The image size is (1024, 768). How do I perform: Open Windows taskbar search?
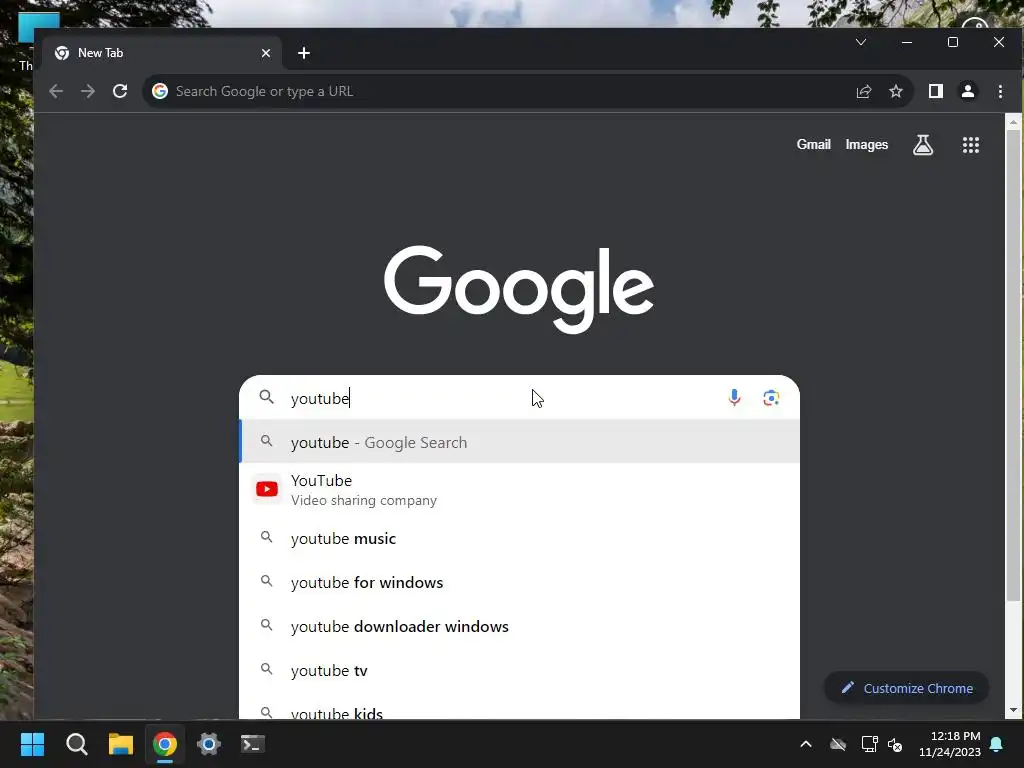(x=76, y=744)
